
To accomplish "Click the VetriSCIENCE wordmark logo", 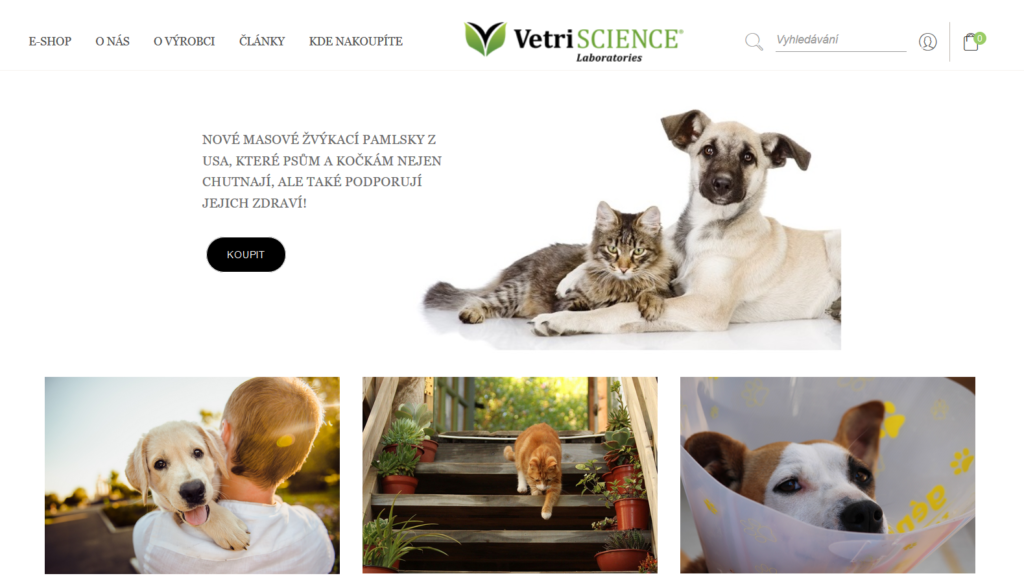I will (598, 38).
